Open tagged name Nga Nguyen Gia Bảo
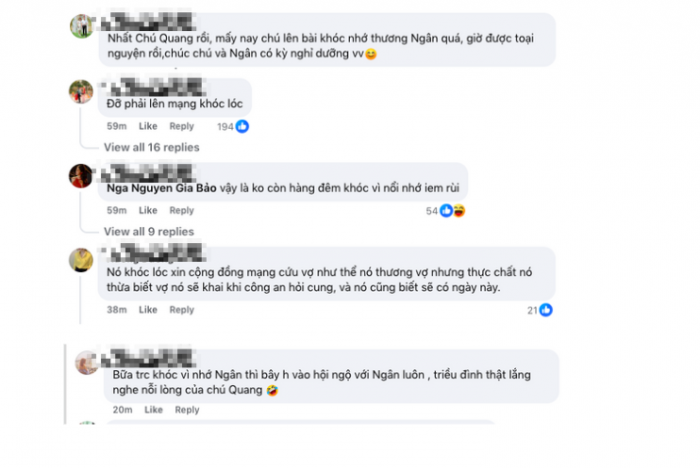The height and width of the screenshot is (468, 700). click(x=162, y=188)
